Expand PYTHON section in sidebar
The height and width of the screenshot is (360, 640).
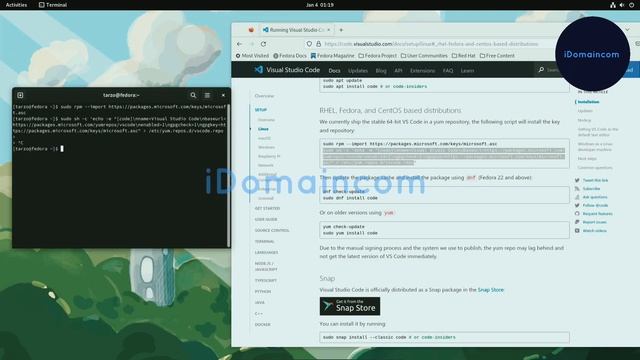[263, 292]
